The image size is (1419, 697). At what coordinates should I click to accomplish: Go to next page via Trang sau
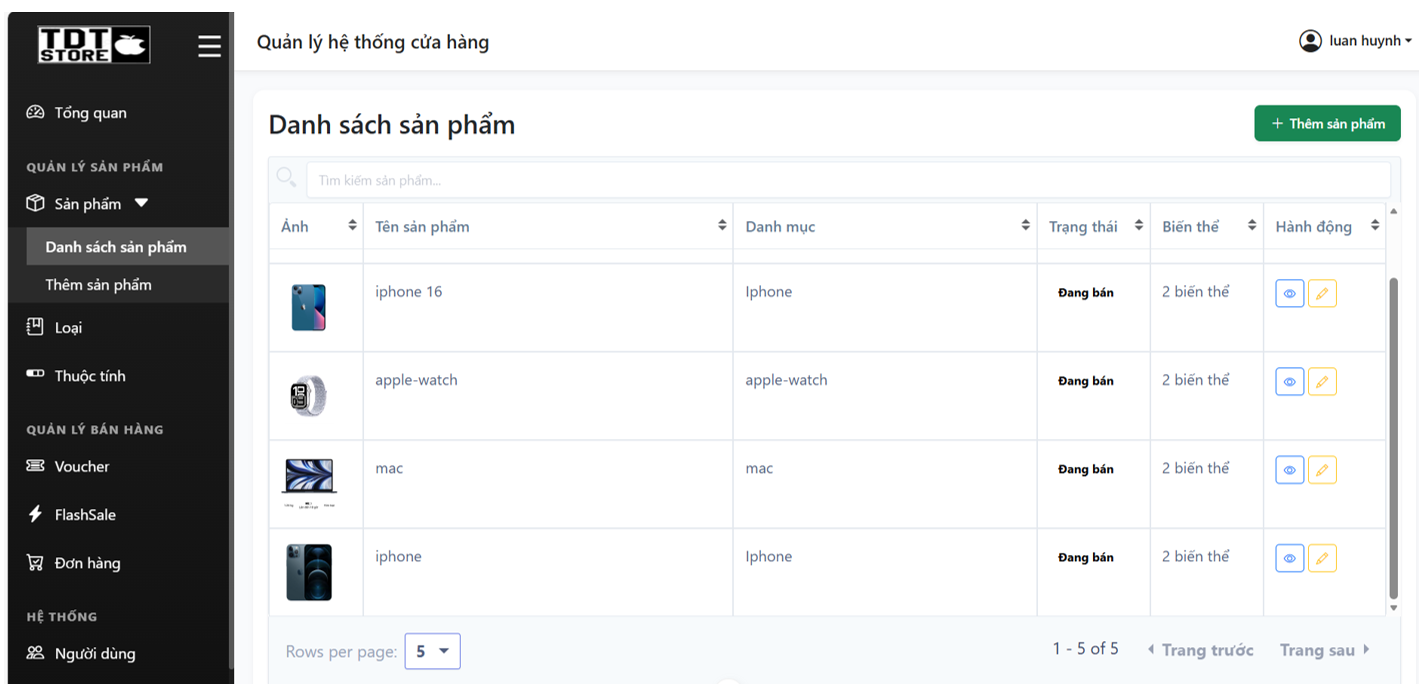click(1325, 650)
